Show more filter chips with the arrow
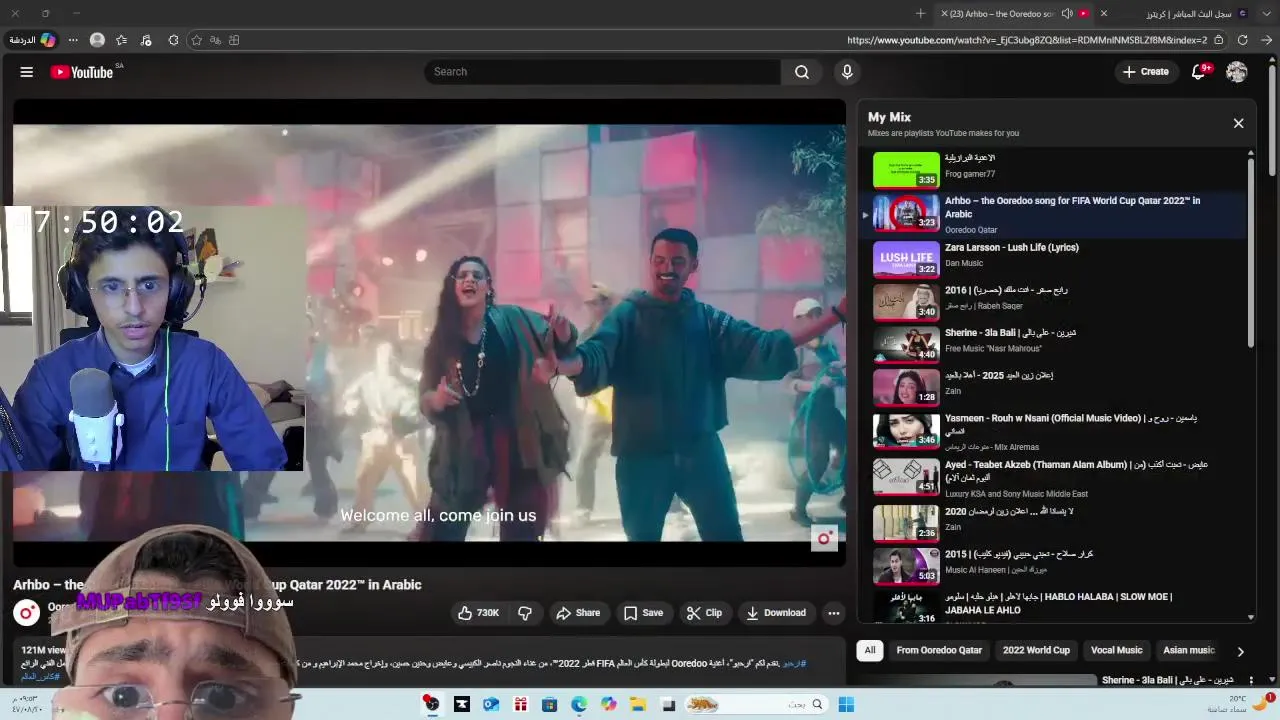 pos(1240,651)
